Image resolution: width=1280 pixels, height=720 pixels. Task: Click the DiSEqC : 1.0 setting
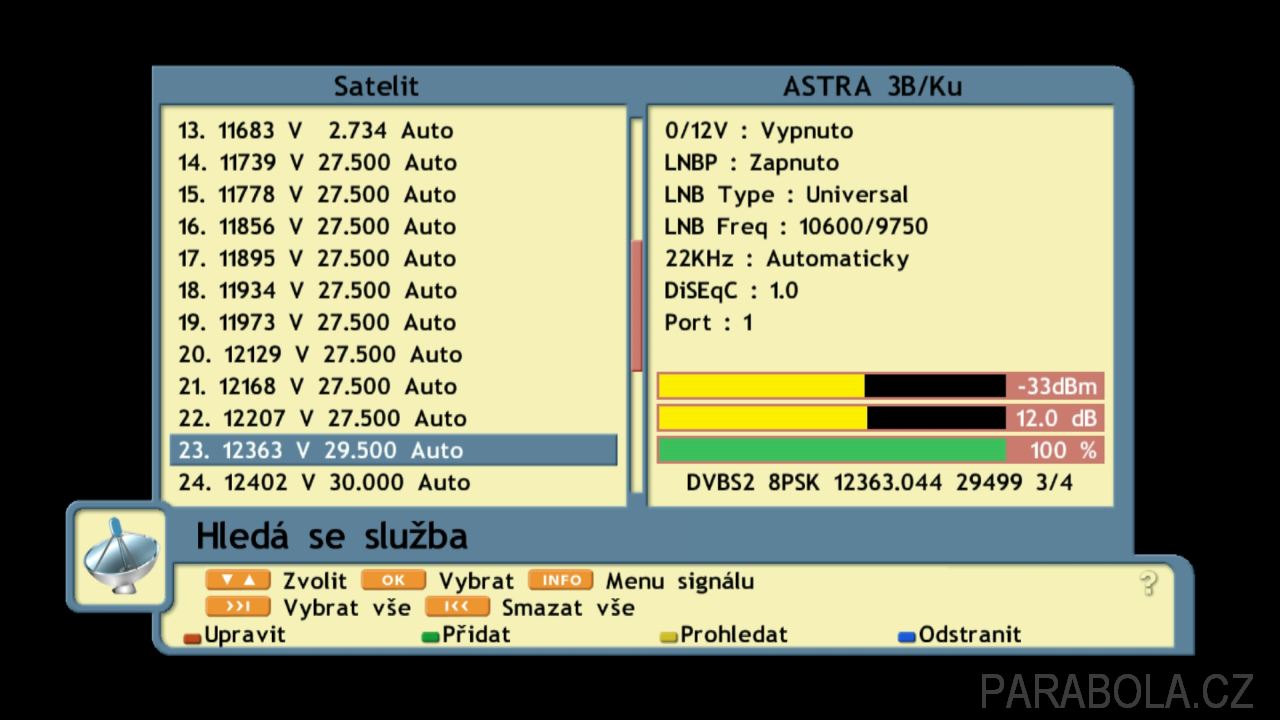(x=731, y=290)
